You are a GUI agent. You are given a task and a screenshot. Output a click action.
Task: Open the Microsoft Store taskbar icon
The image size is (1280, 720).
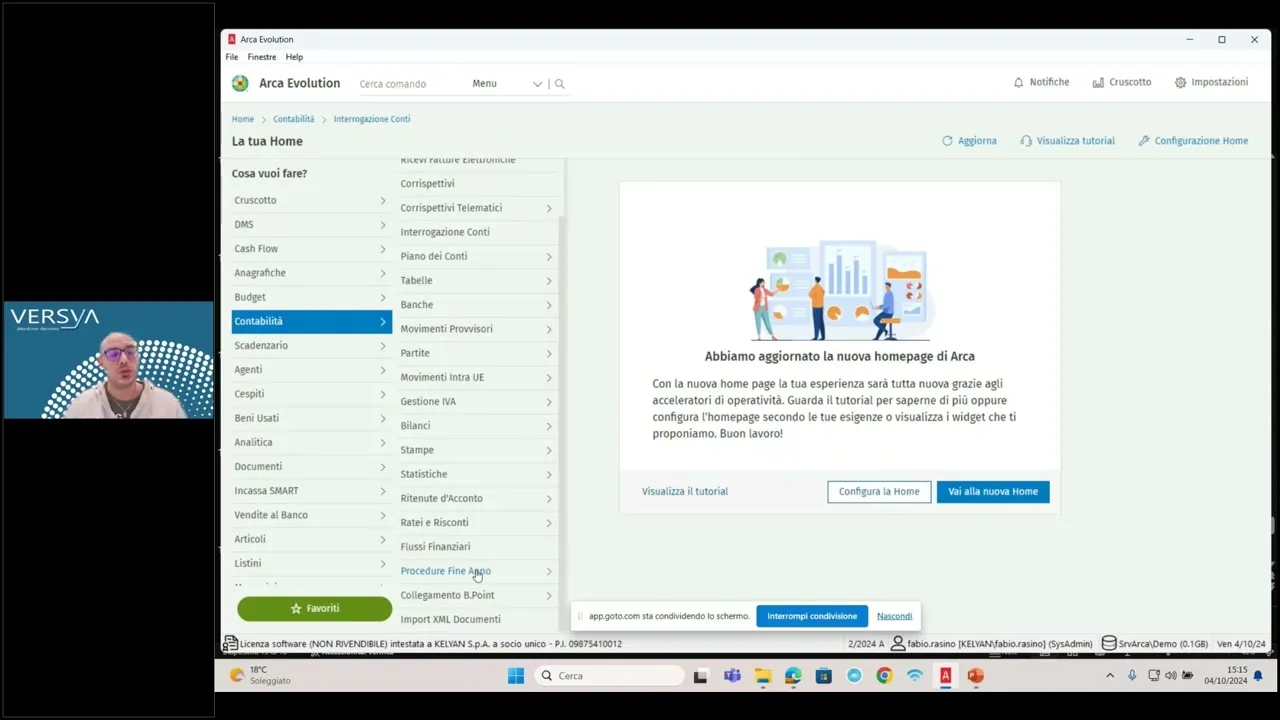click(x=823, y=676)
